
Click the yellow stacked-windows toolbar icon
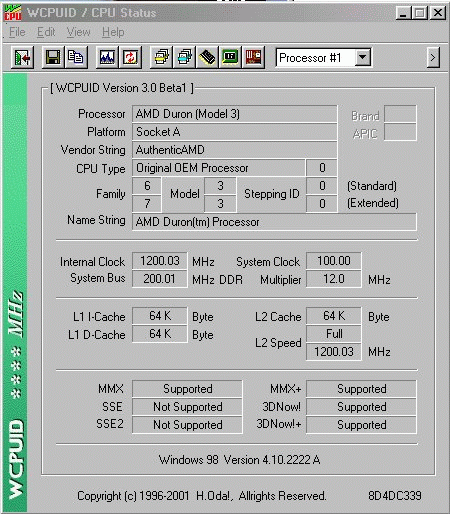[x=161, y=58]
